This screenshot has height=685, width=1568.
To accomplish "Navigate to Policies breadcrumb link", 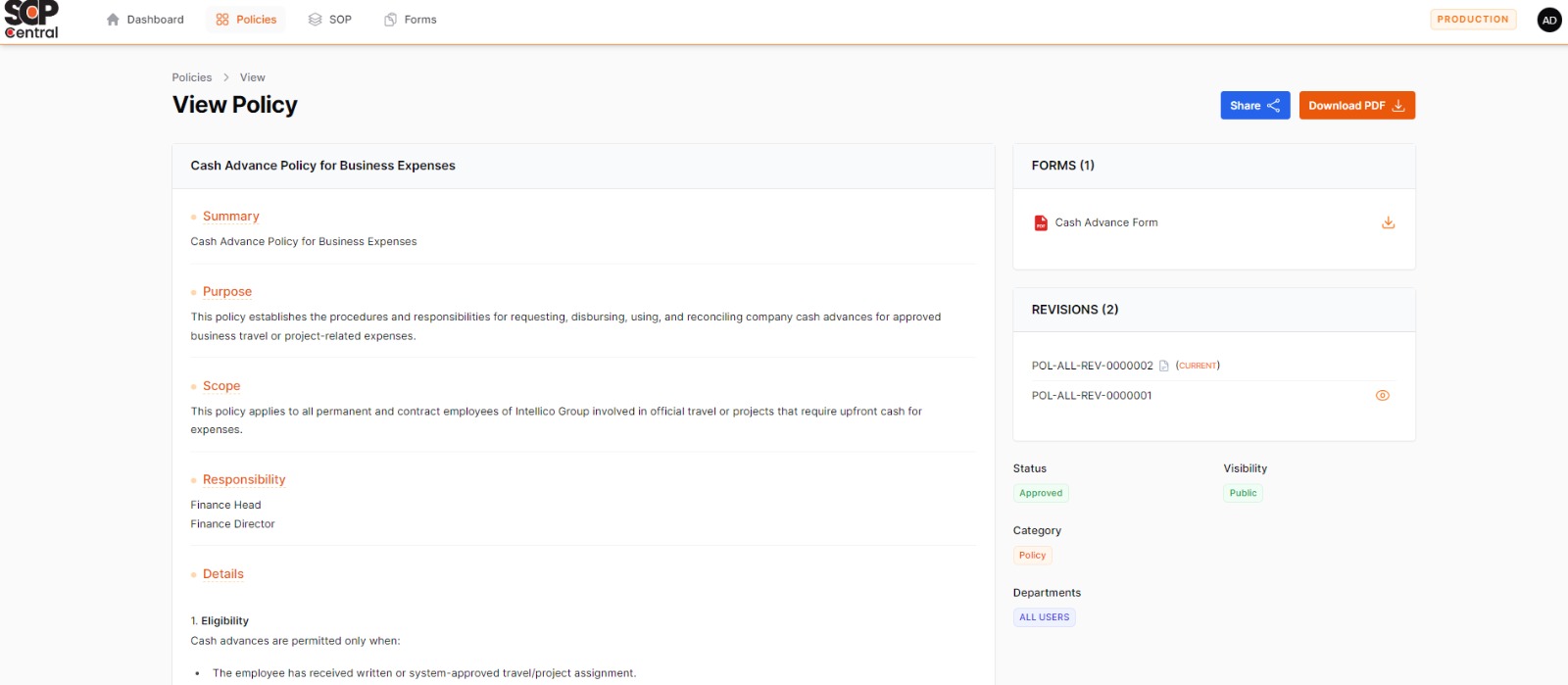I will click(x=192, y=77).
